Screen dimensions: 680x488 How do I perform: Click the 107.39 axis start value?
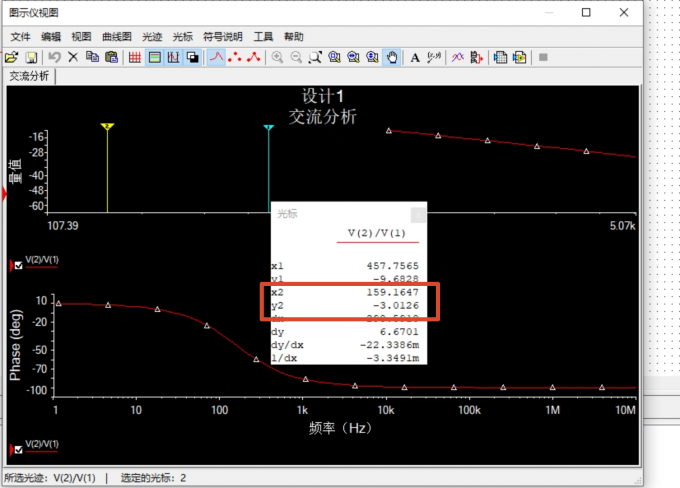point(62,226)
